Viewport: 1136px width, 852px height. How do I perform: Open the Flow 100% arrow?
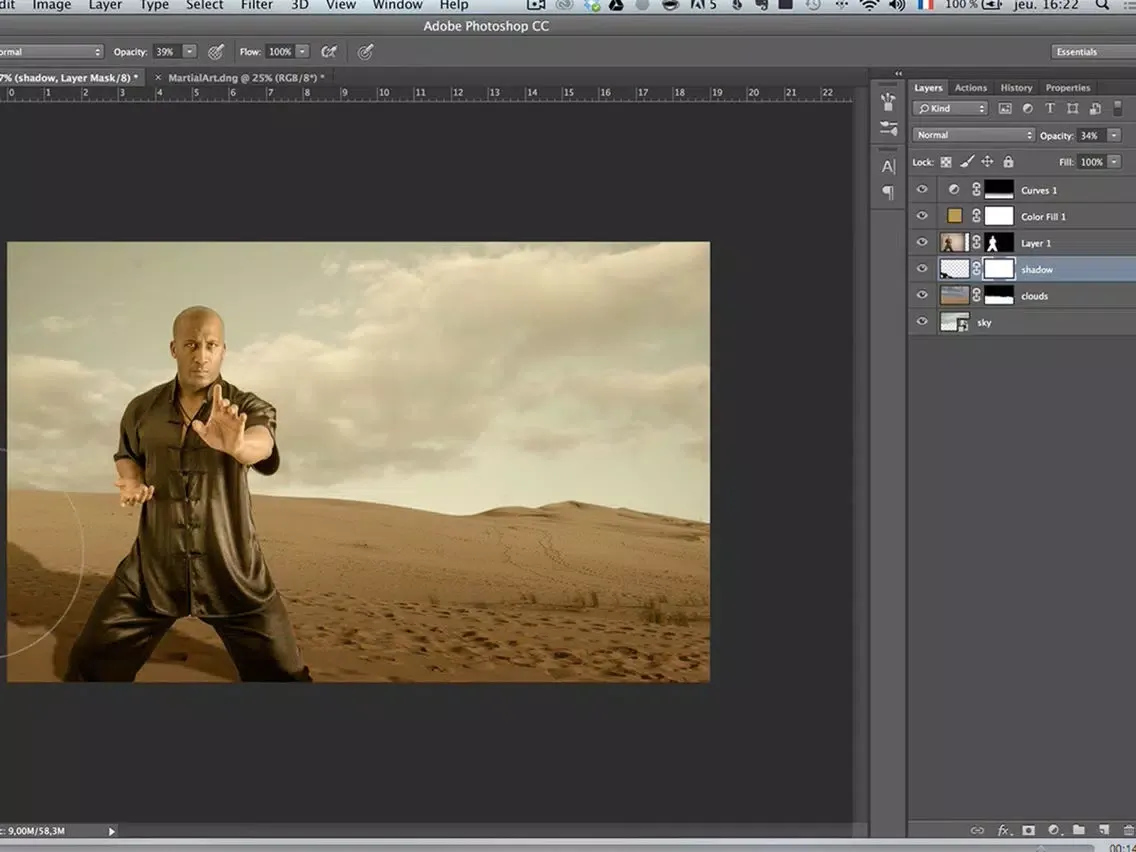tap(302, 51)
